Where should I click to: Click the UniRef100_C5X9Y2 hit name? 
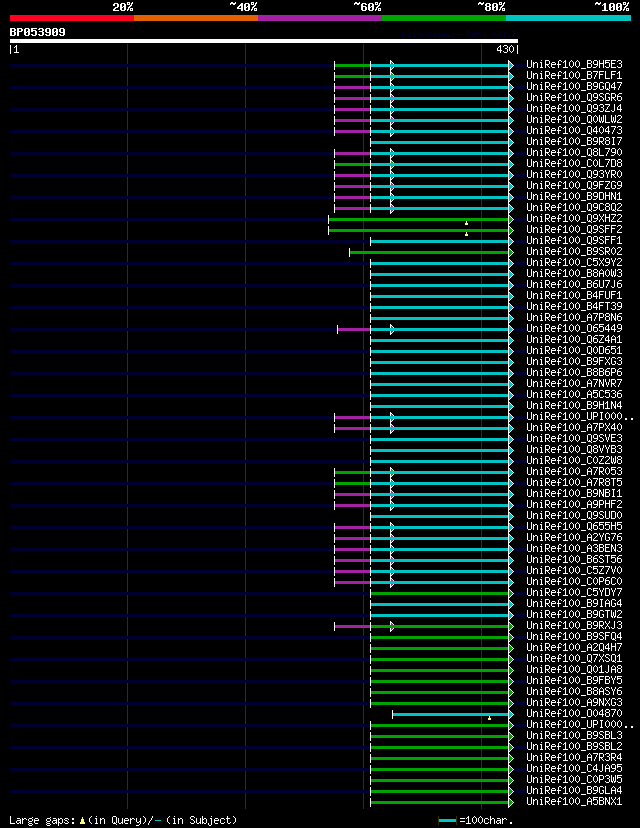575,262
